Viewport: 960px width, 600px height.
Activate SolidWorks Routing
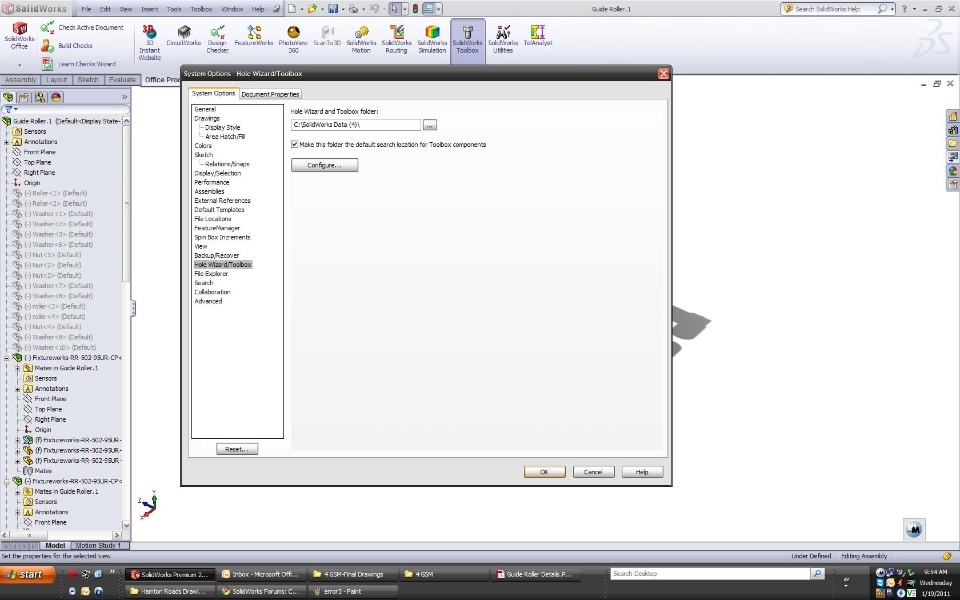click(396, 39)
